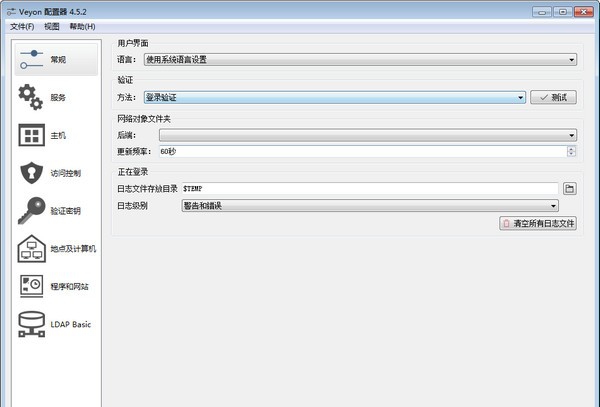Click the Veyon configurator title bar icon
The width and height of the screenshot is (600, 407).
(11, 12)
